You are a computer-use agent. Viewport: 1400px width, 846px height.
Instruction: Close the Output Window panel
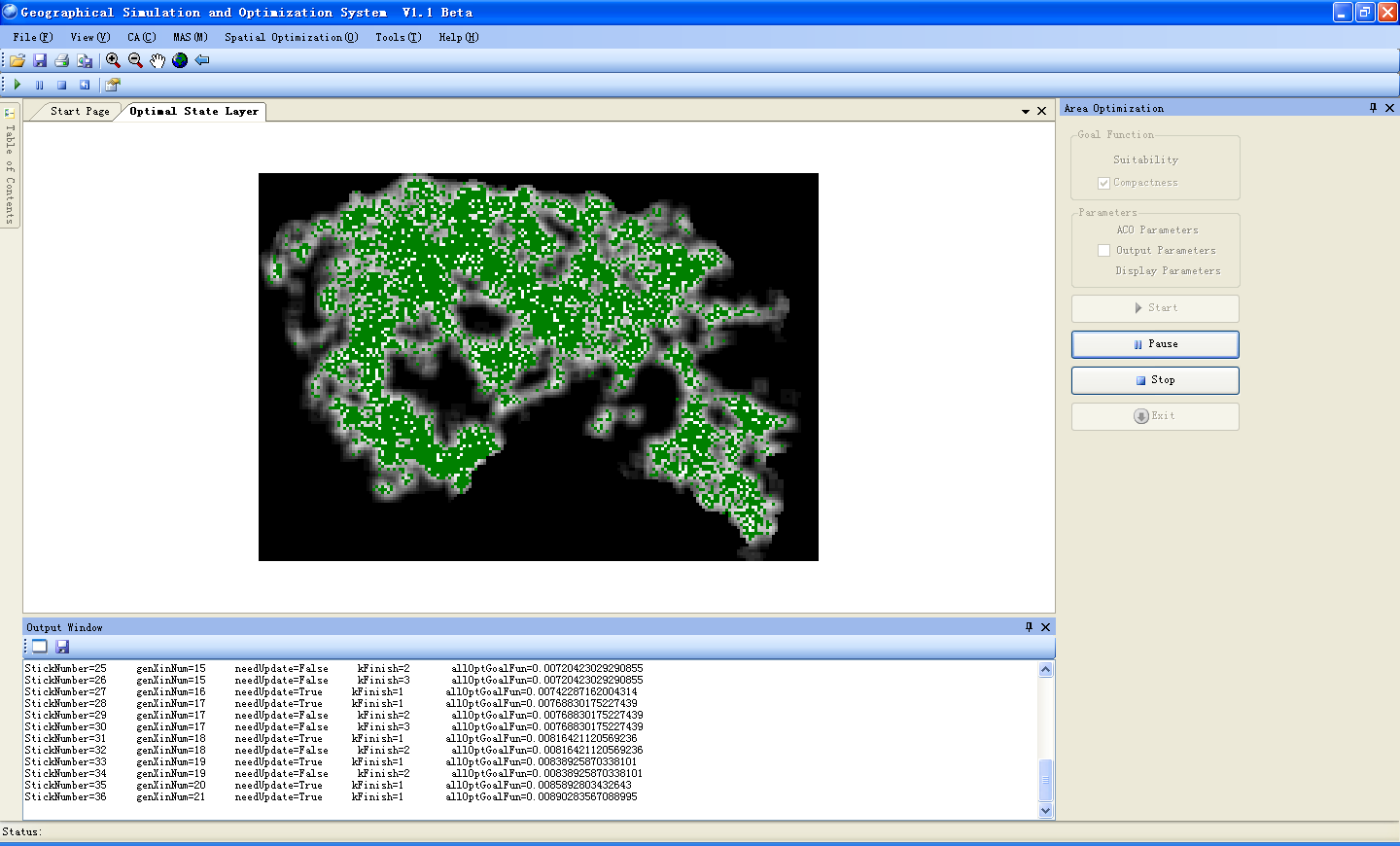pyautogui.click(x=1046, y=627)
